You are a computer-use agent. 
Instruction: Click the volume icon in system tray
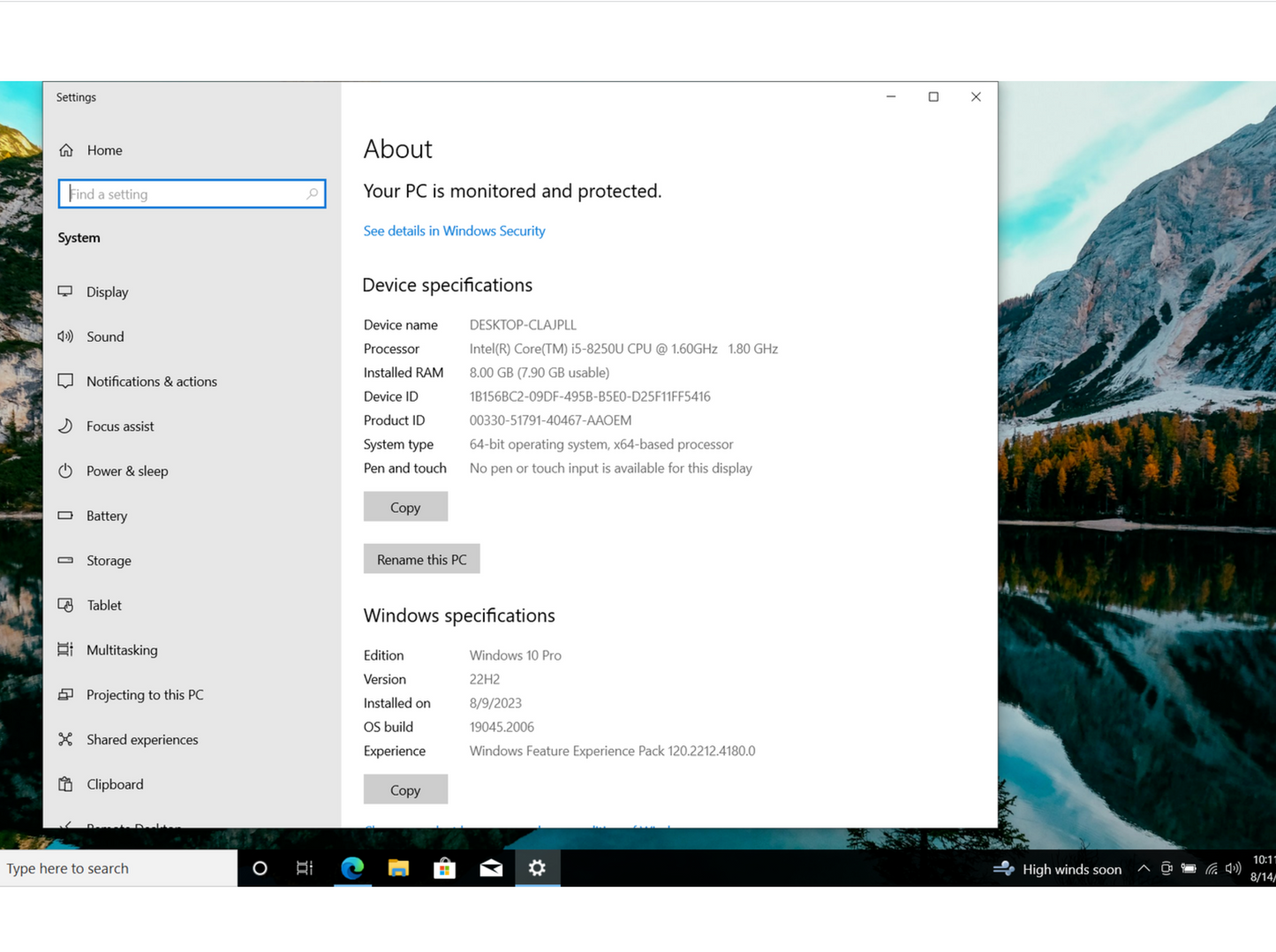[1234, 868]
